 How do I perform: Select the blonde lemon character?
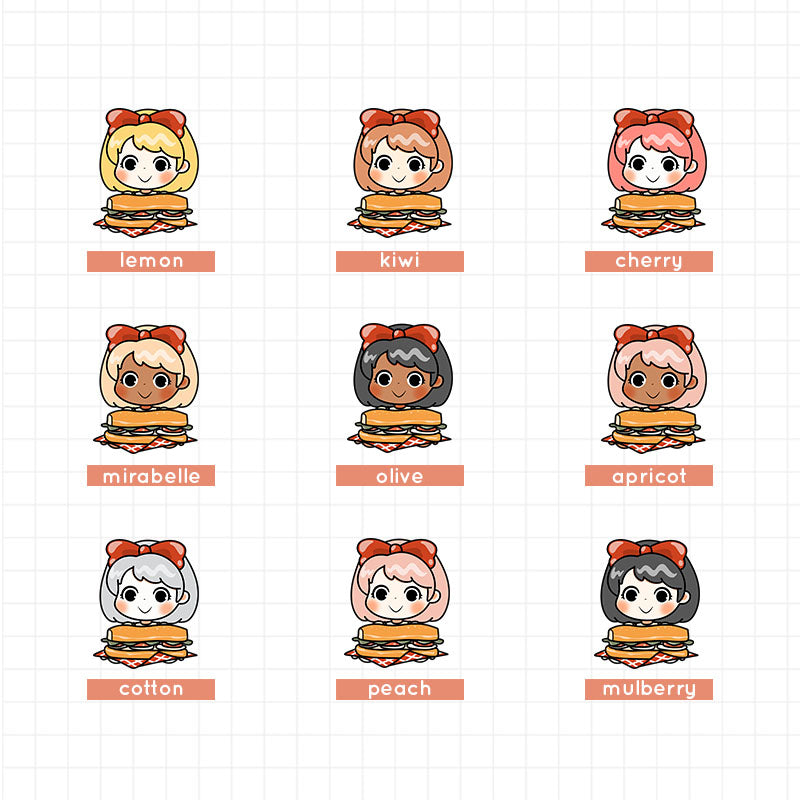(x=146, y=172)
